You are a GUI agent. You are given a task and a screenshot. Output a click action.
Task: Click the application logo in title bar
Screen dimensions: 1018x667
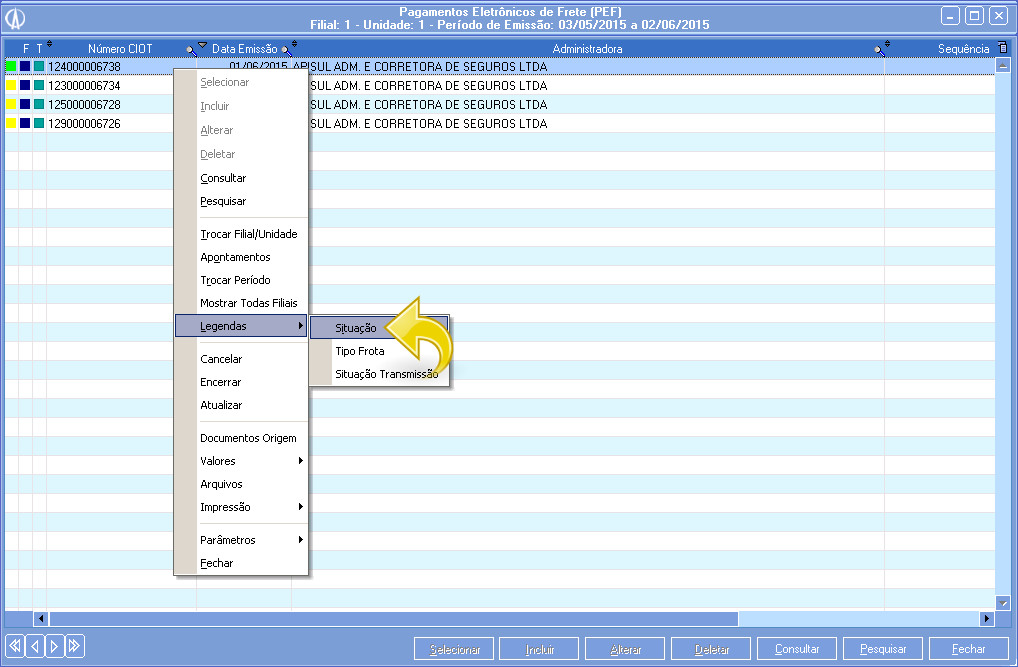point(16,17)
